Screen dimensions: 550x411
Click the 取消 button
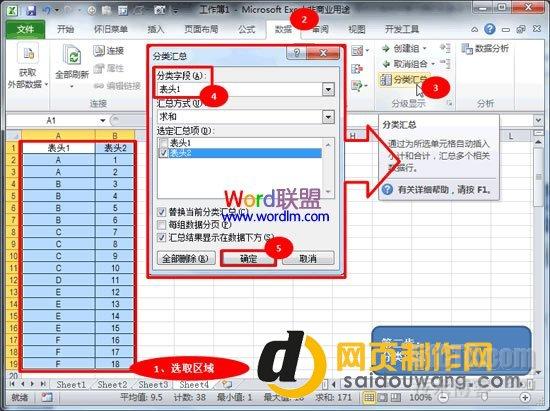(308, 259)
